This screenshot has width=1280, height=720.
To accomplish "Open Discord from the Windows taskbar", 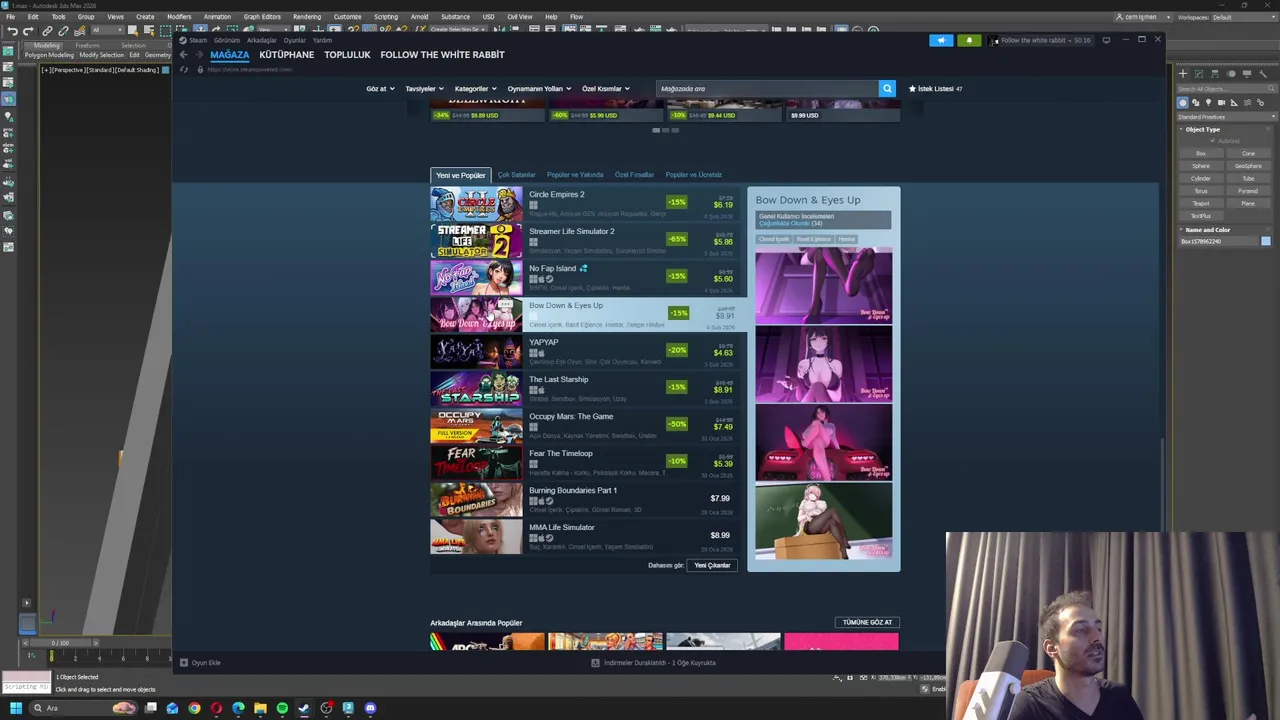I will point(370,708).
